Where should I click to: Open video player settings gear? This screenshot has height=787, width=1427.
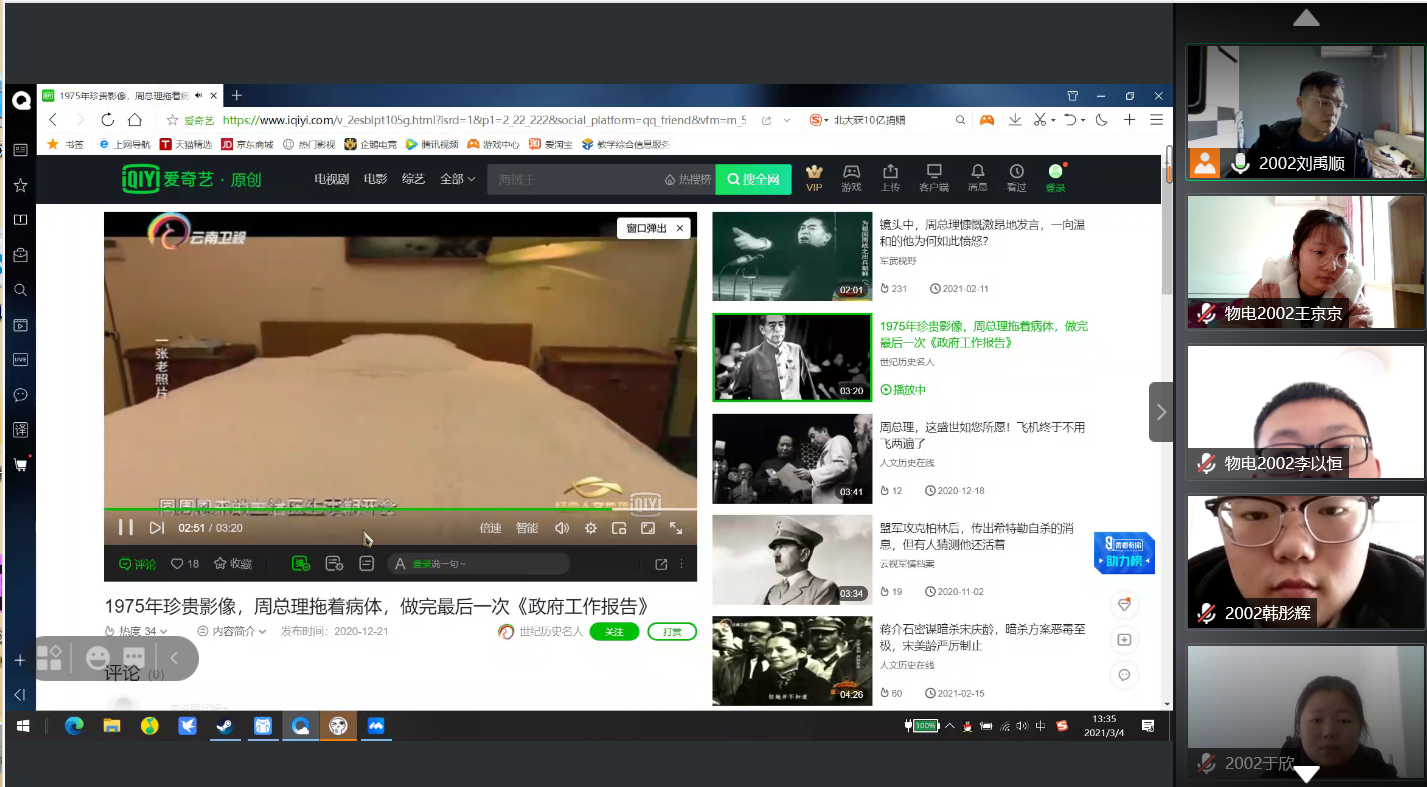pos(591,528)
